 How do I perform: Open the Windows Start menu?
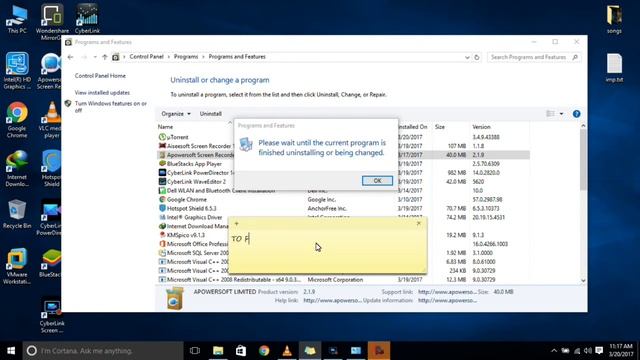click(11, 351)
